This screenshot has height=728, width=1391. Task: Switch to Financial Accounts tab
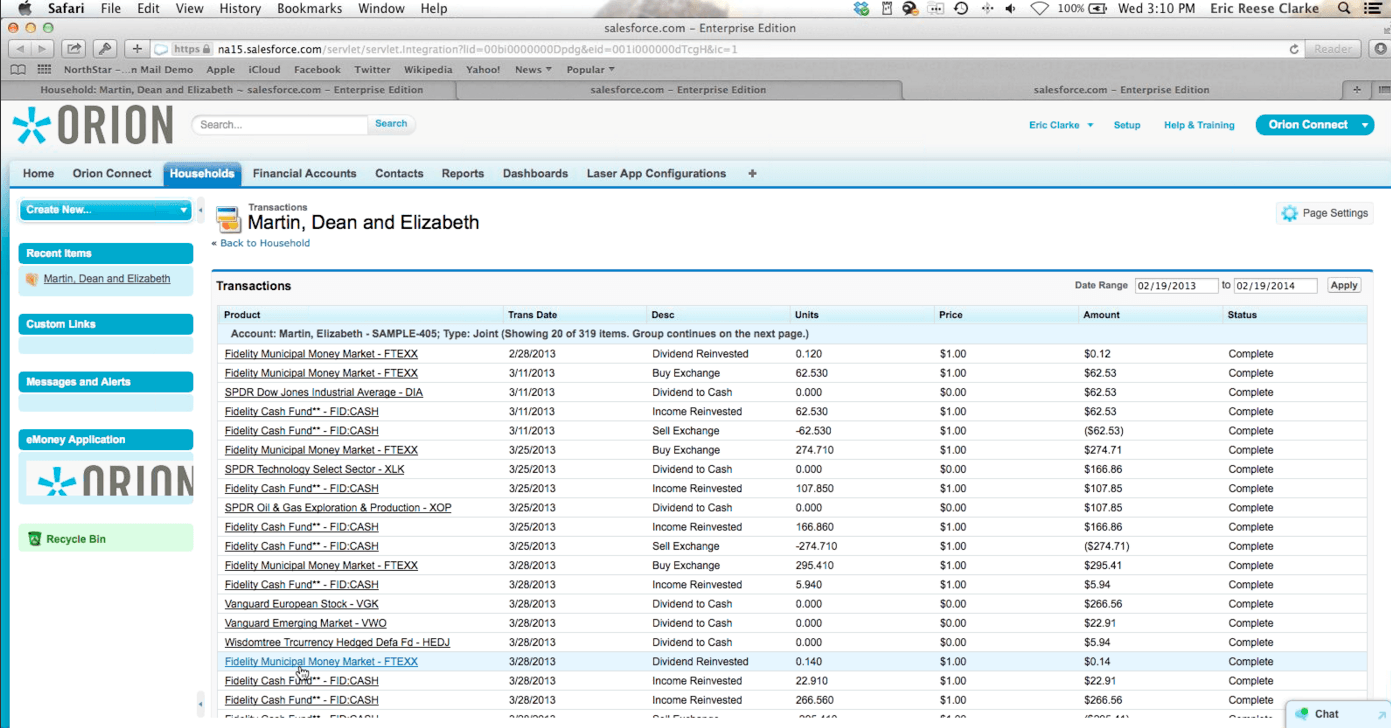(x=304, y=174)
